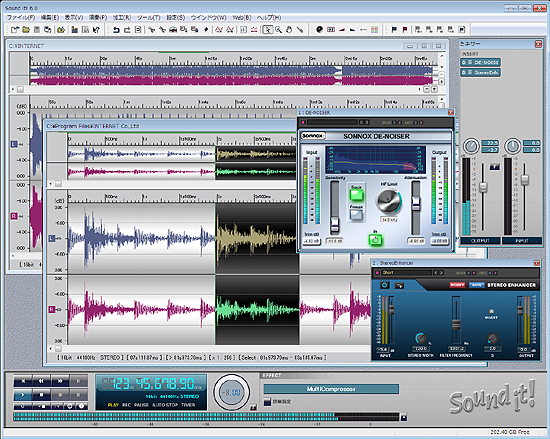Toggle the effect detail settings checkbox button
The height and width of the screenshot is (439, 550).
tap(268, 402)
